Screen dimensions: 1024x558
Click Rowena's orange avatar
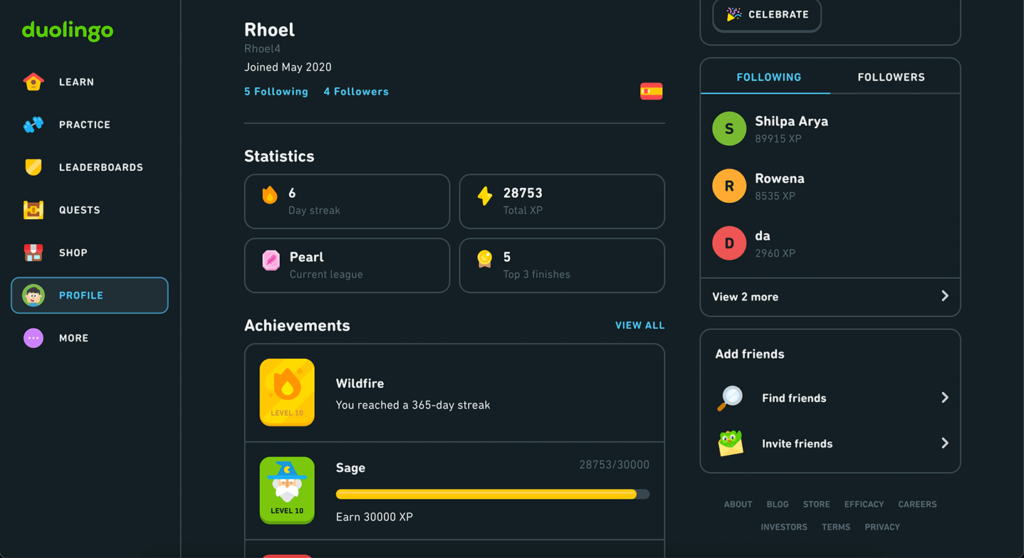[729, 186]
